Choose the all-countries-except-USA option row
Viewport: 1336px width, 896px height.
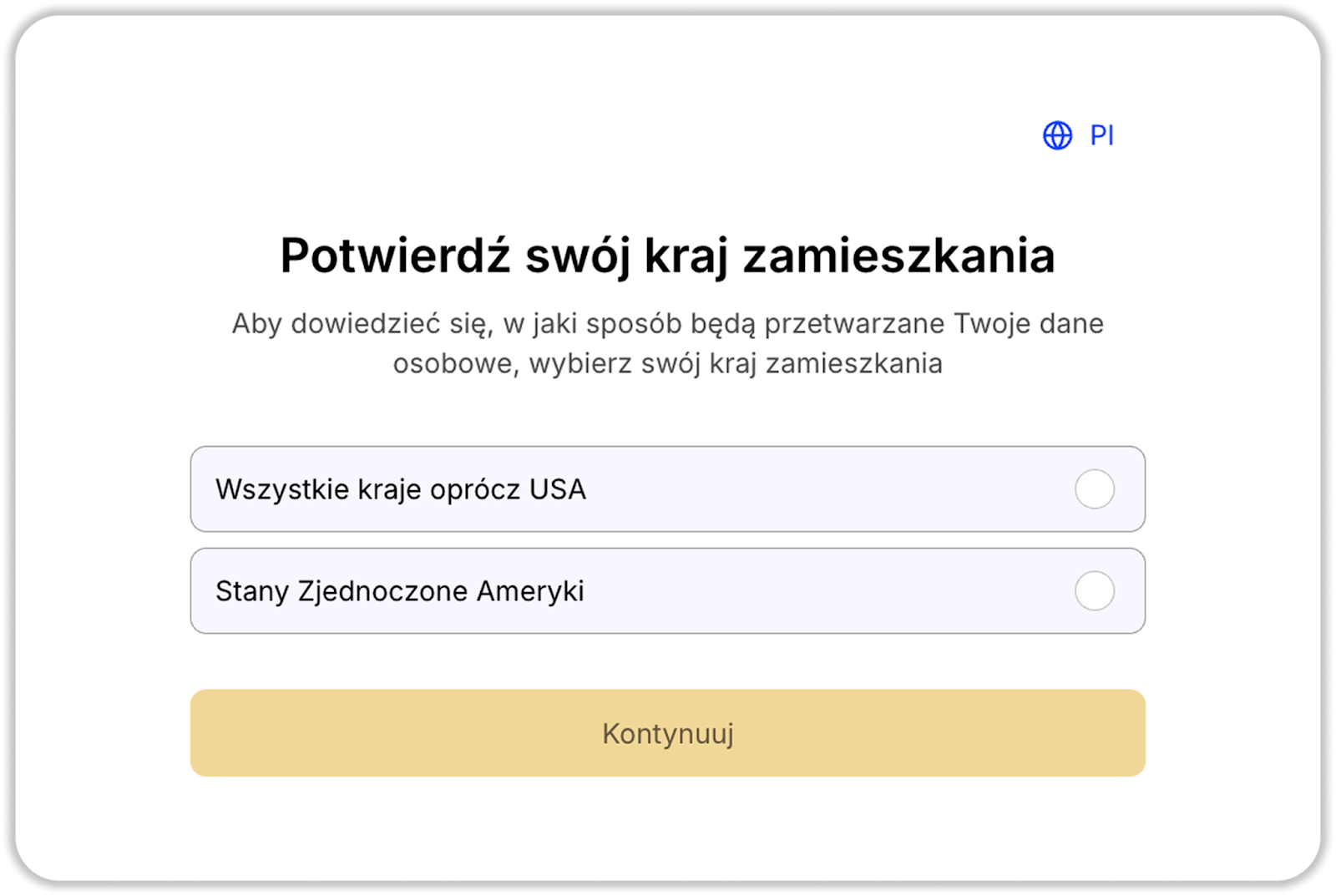coord(667,489)
